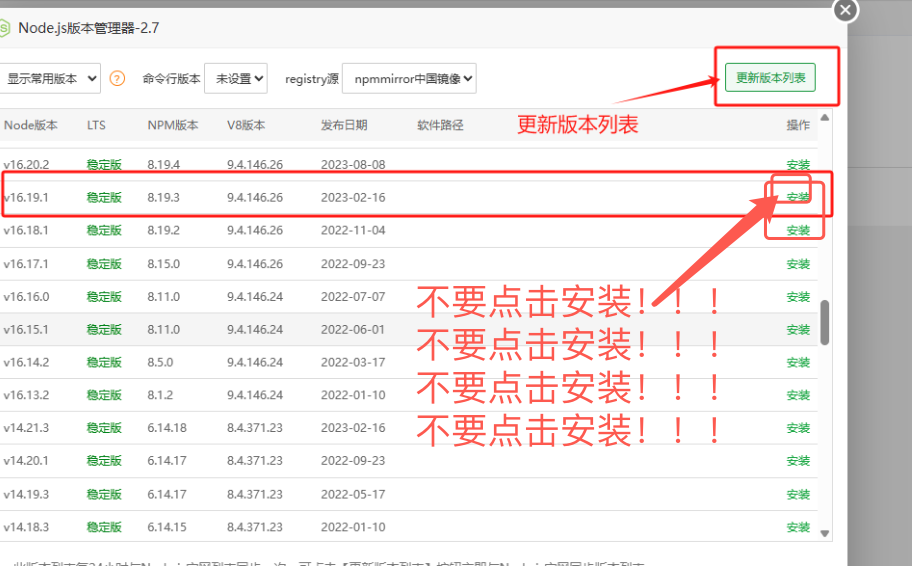The image size is (917, 581).
Task: Click 安装 for v16.19.1
Action: coord(798,198)
